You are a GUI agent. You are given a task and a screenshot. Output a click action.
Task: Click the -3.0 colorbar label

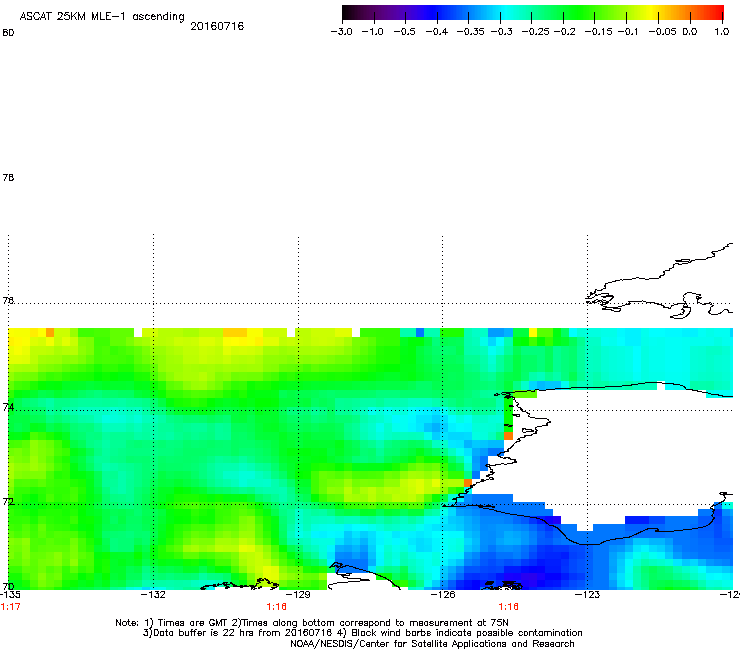pyautogui.click(x=341, y=32)
